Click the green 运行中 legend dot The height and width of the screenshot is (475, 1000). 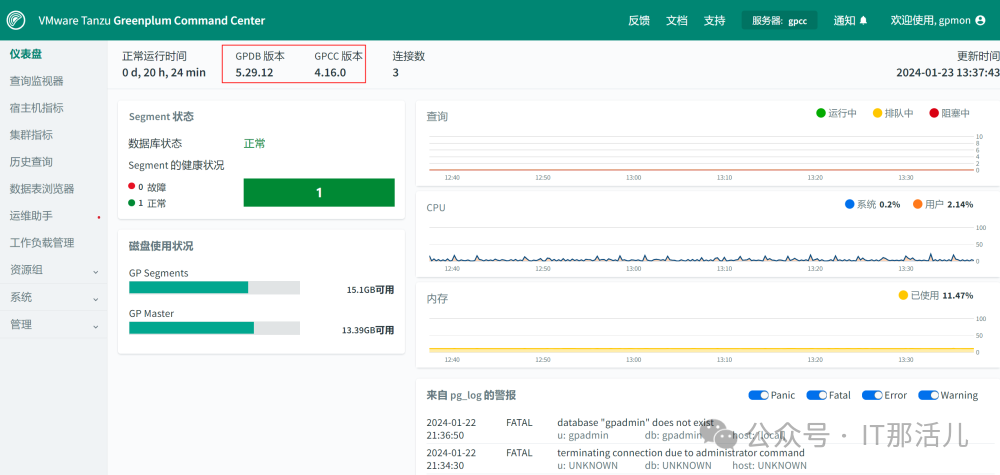click(821, 113)
